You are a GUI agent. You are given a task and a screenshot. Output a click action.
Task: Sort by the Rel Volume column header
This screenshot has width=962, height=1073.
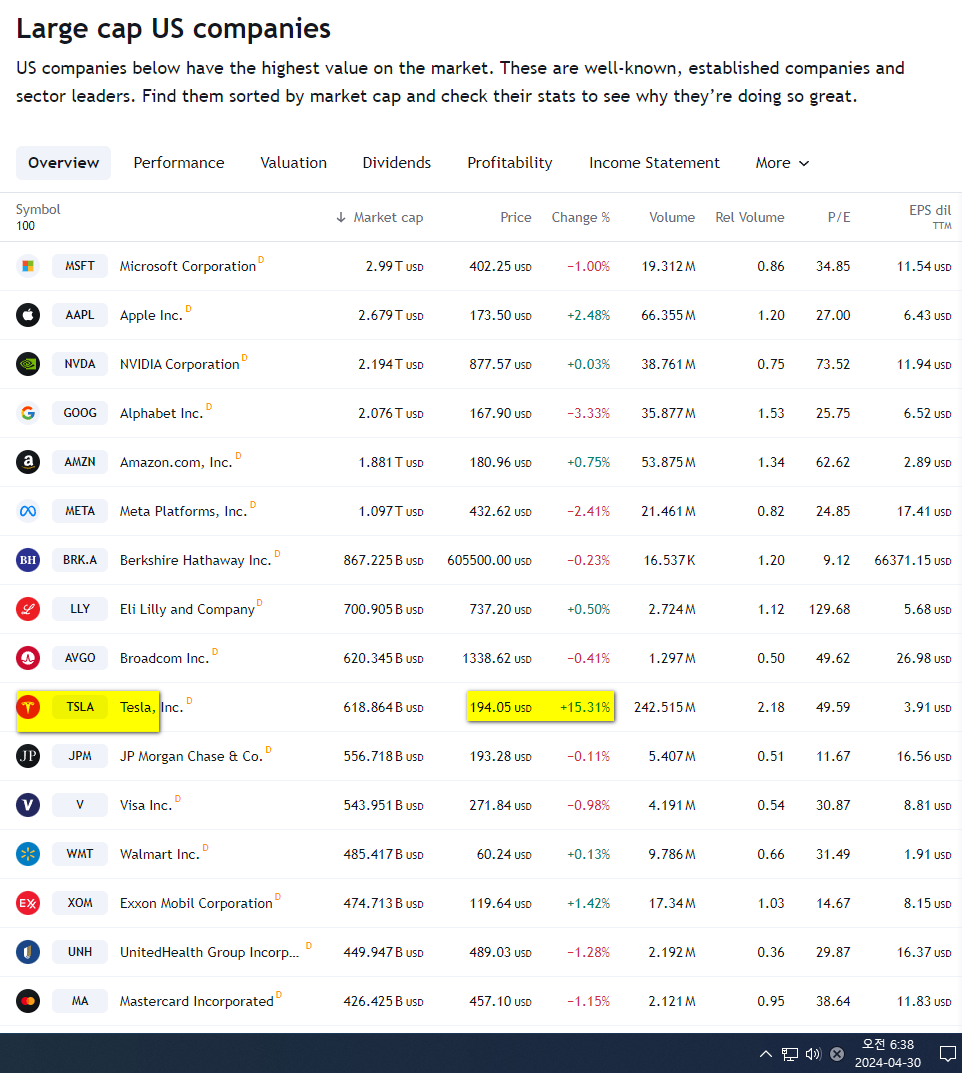[750, 218]
